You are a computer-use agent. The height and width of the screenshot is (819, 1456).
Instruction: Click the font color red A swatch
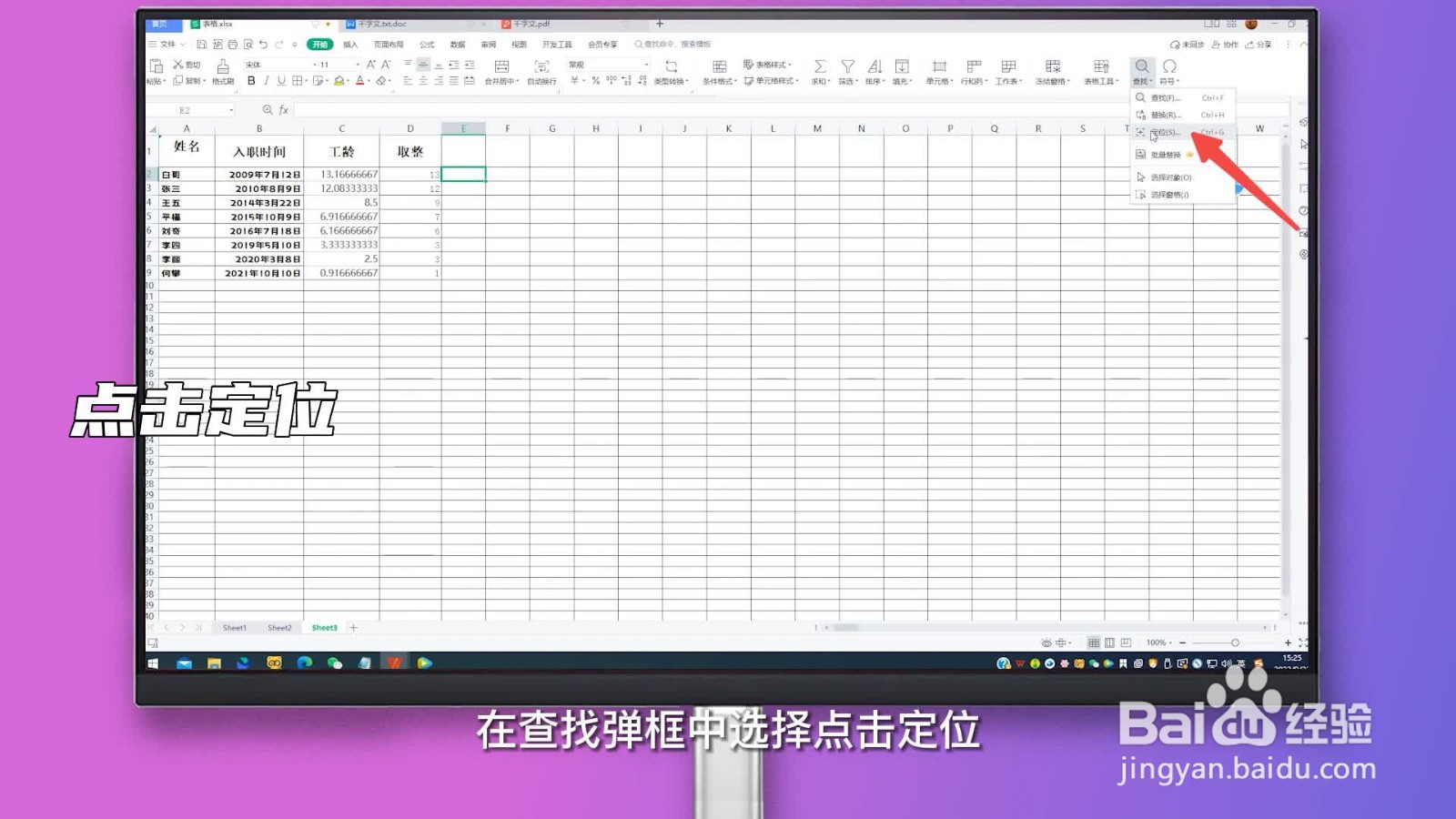coord(359,81)
